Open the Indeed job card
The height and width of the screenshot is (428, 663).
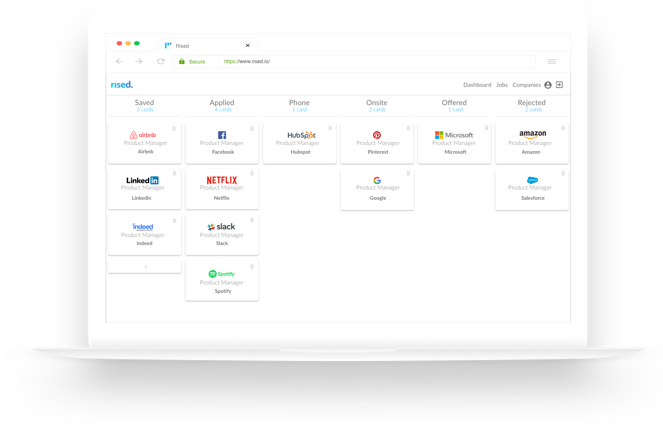tap(145, 235)
